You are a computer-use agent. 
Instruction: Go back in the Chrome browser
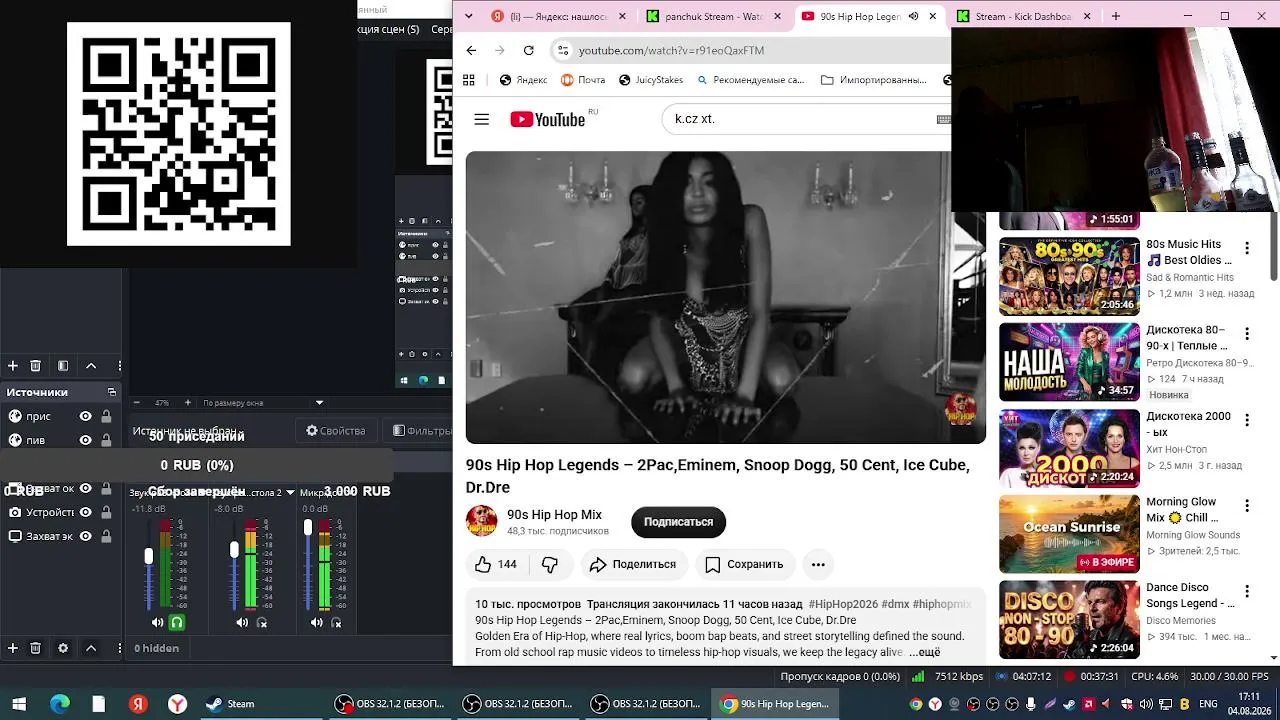click(471, 50)
